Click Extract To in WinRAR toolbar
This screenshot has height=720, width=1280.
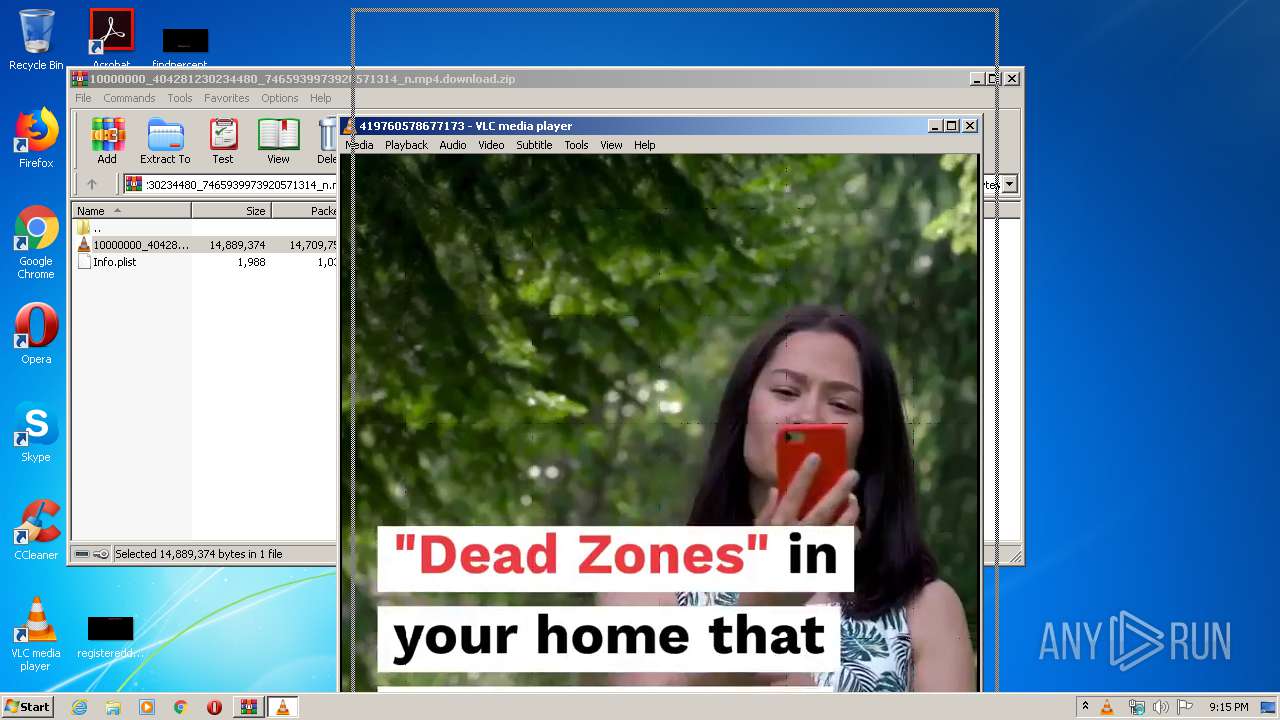(165, 141)
